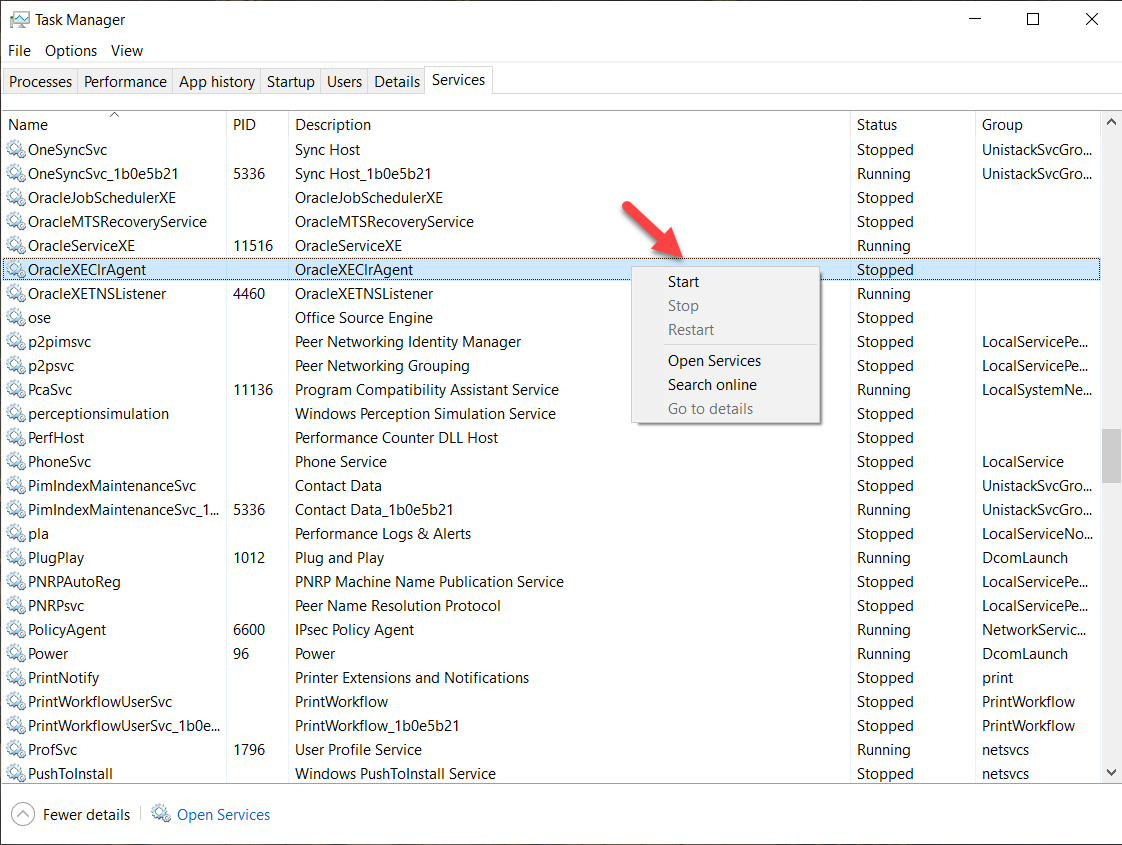The width and height of the screenshot is (1122, 845).
Task: Open the Processes tab
Action: [x=39, y=82]
